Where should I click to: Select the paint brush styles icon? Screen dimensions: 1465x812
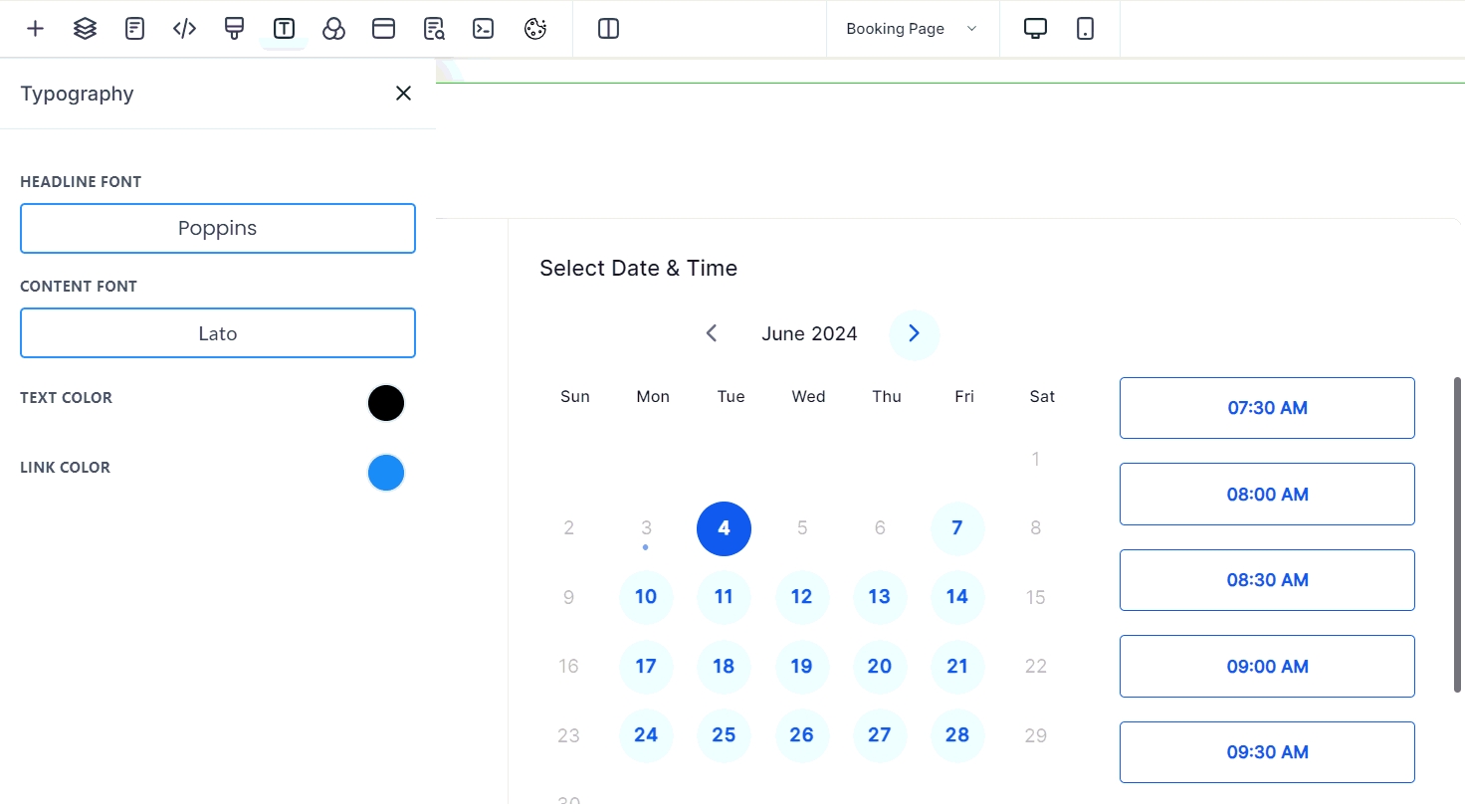point(234,29)
